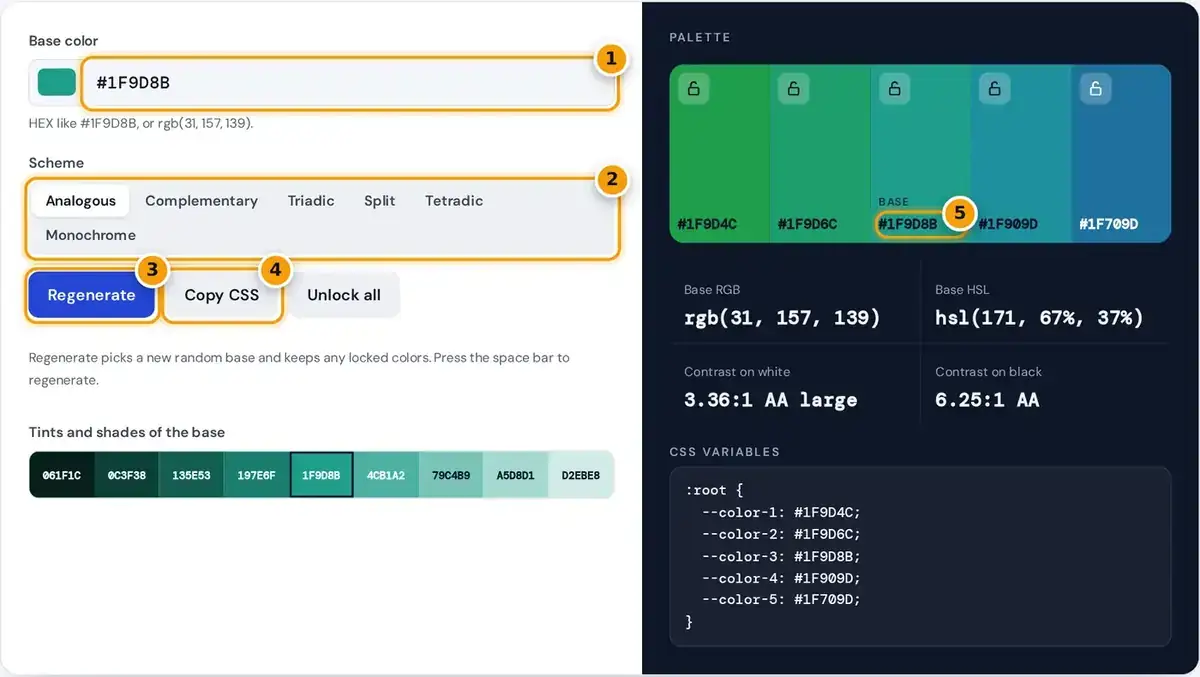Pick the 0C3F38 shade swatch
The width and height of the screenshot is (1200, 677).
pos(127,475)
